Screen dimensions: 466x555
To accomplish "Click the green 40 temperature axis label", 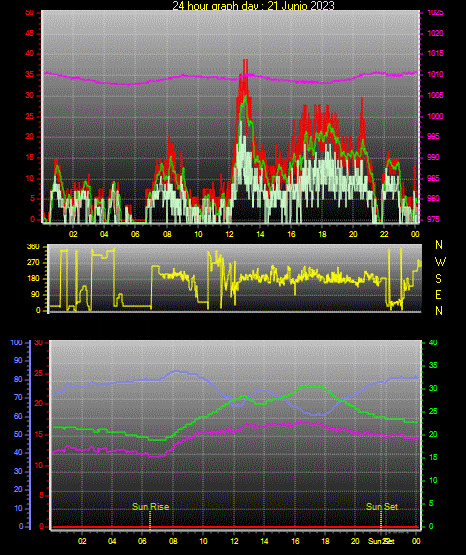I will point(433,343).
